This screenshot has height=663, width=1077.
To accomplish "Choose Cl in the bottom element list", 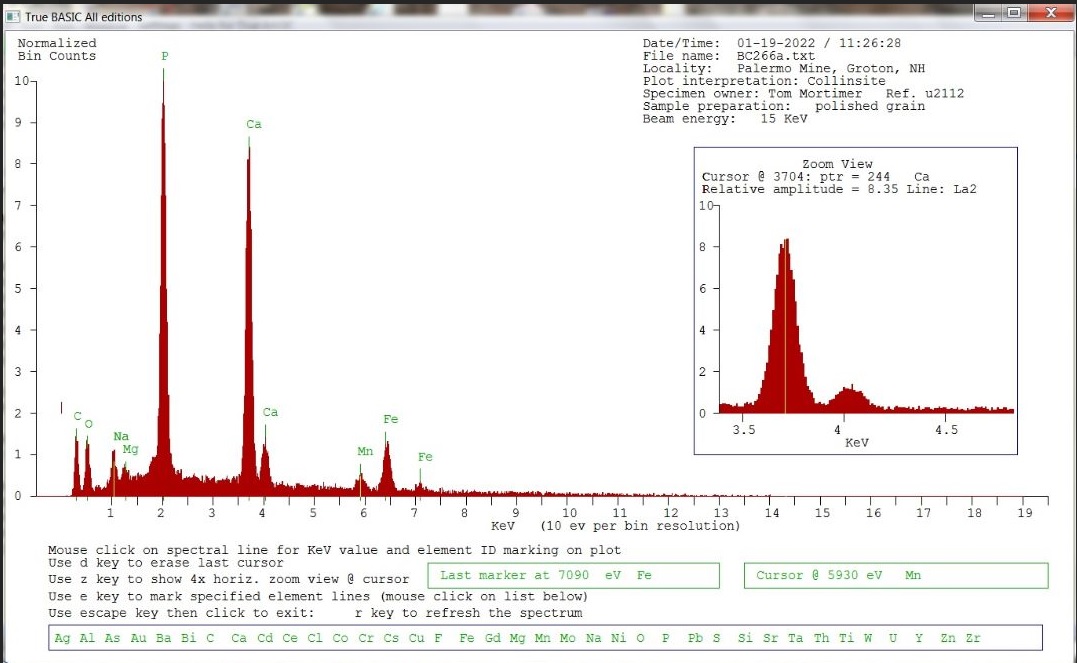I will [x=315, y=638].
